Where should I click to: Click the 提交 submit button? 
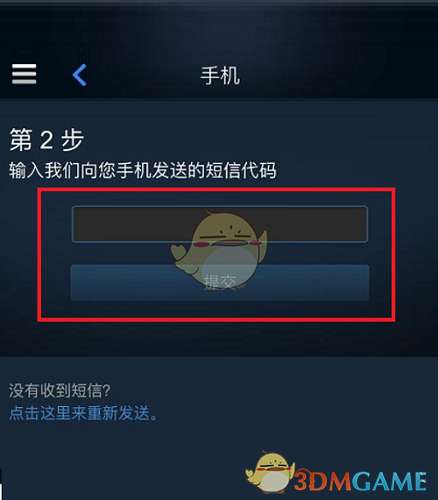tap(220, 283)
